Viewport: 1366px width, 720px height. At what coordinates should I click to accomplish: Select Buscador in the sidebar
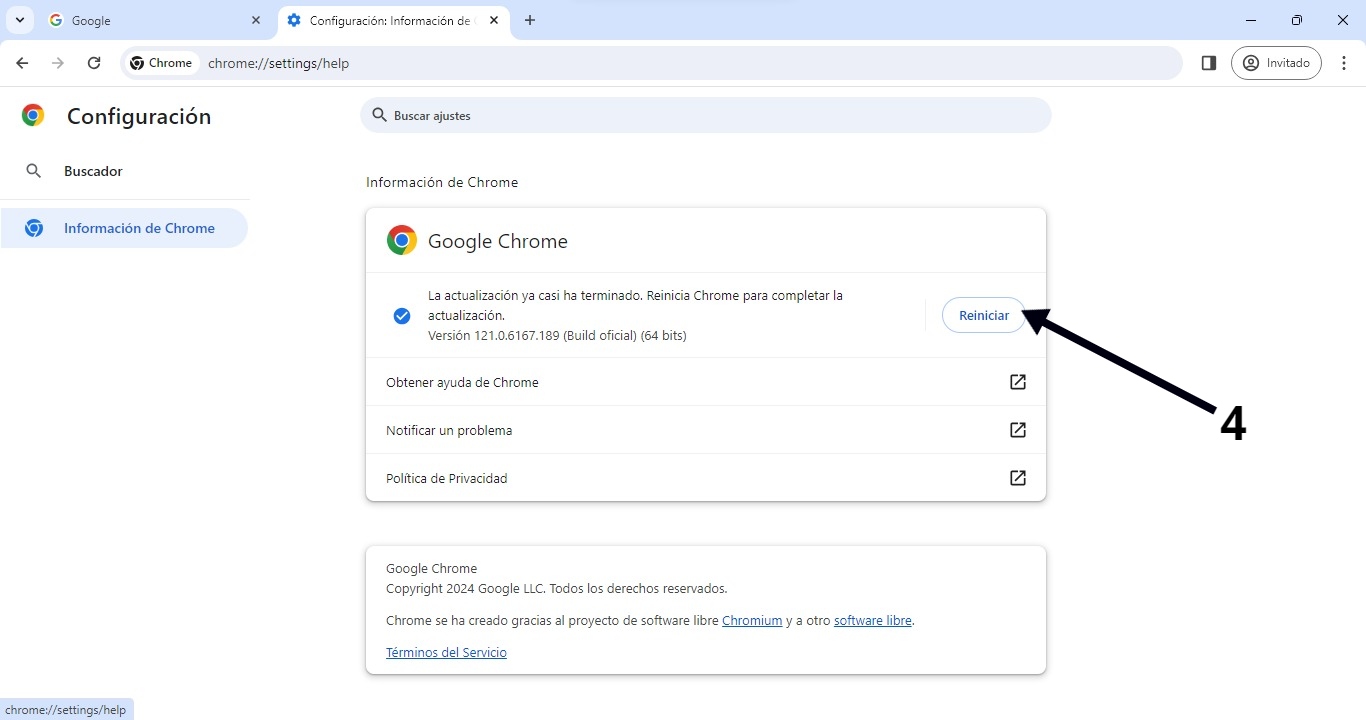(x=124, y=171)
